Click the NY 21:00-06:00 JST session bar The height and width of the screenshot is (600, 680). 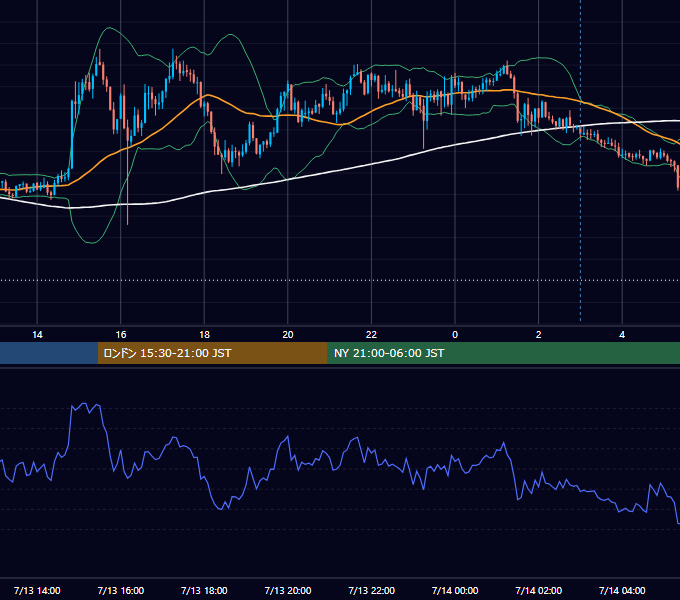tap(503, 353)
